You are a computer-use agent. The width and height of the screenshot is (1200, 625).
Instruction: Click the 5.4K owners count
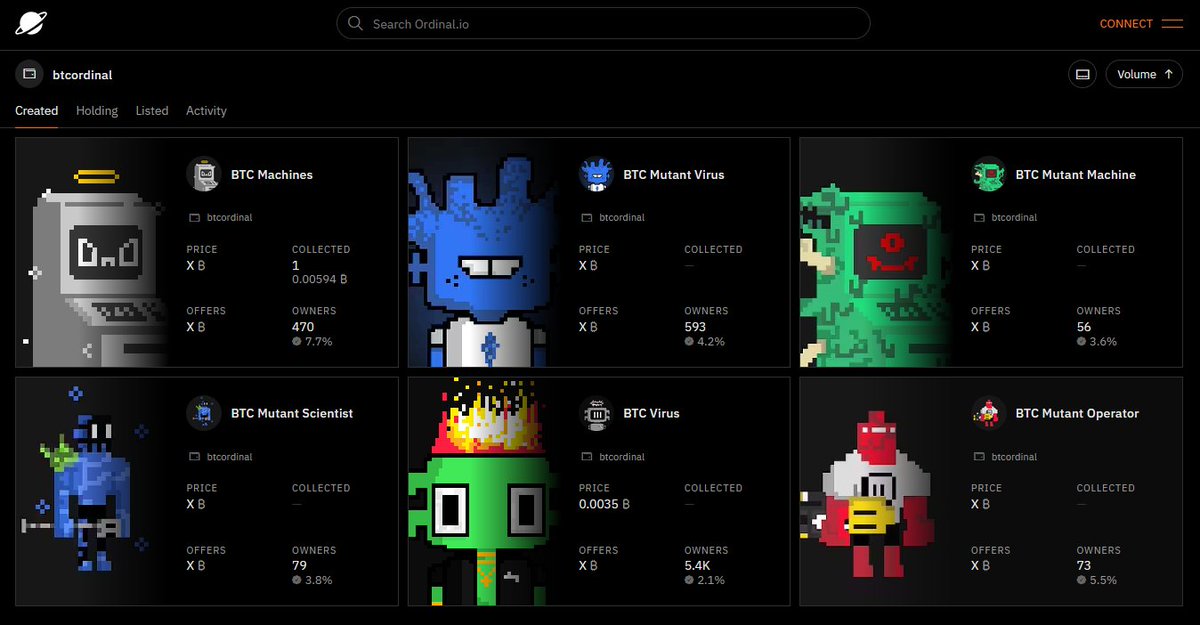tap(698, 565)
